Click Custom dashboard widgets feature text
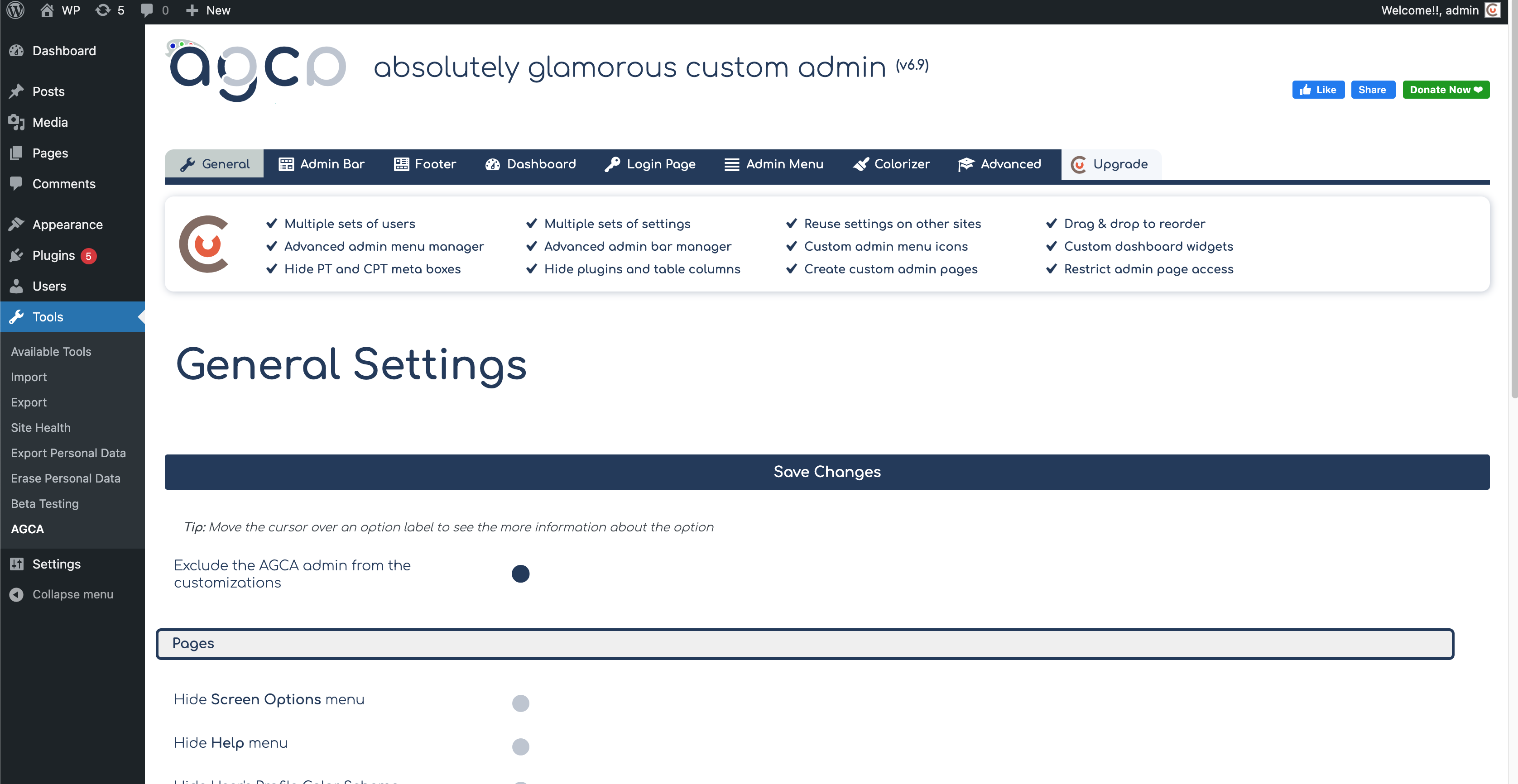1518x784 pixels. [1148, 246]
